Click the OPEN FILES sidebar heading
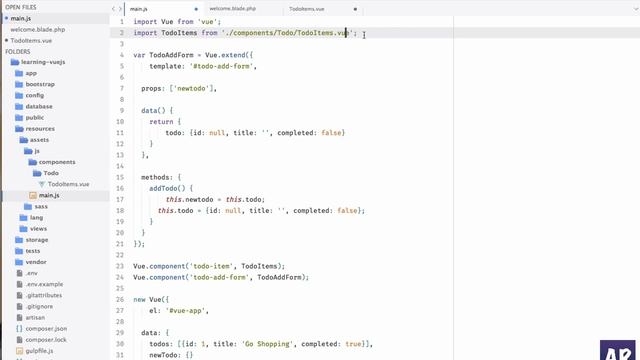The height and width of the screenshot is (360, 640). click(20, 7)
